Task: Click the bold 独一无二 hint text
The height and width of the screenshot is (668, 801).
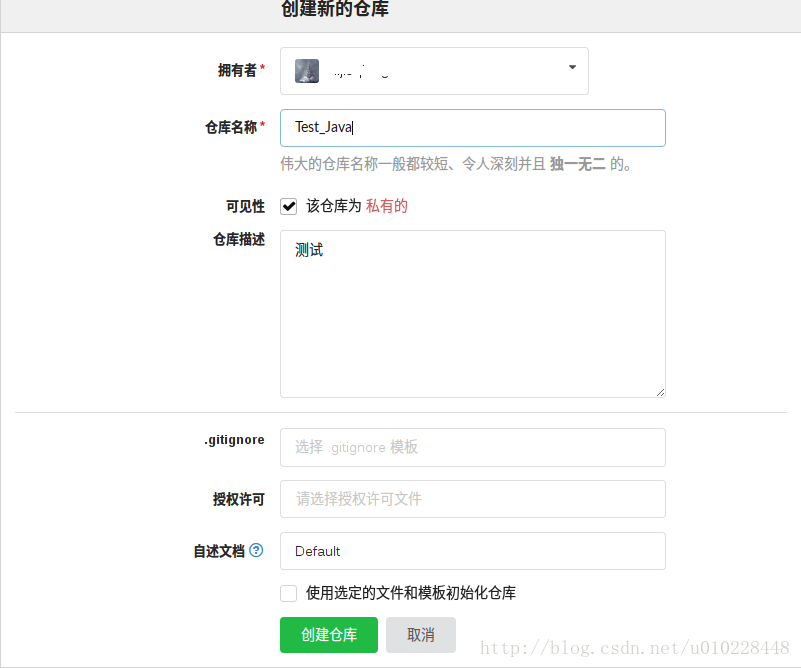Action: 578,164
